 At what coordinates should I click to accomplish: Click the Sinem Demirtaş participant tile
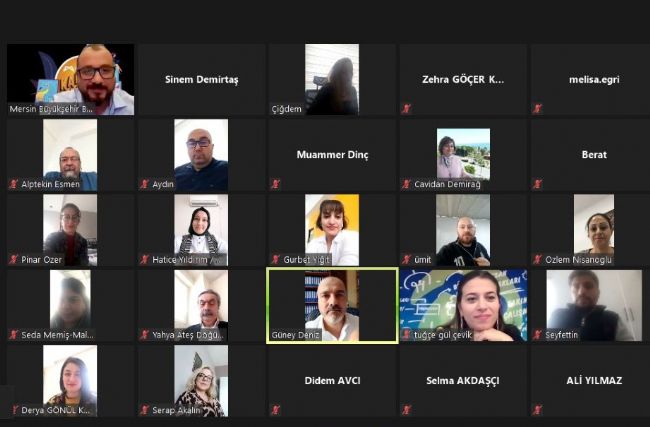201,79
